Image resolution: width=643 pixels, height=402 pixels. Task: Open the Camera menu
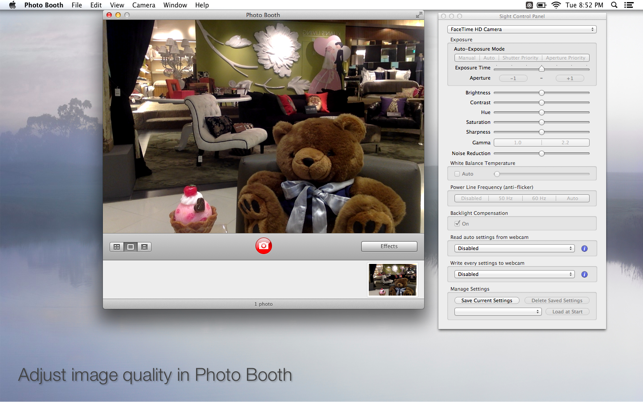pos(144,5)
